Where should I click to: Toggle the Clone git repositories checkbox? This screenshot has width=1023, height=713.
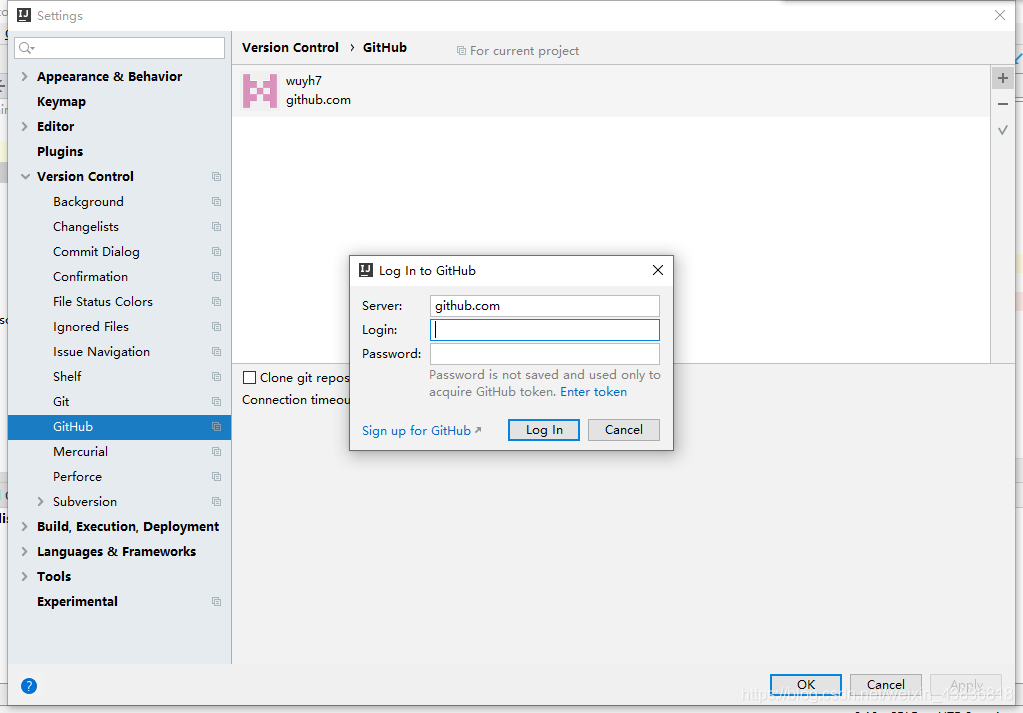[249, 378]
